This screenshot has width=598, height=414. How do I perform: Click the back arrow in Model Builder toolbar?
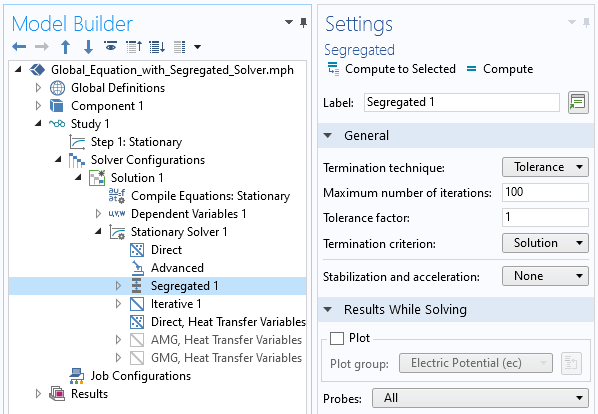point(19,47)
